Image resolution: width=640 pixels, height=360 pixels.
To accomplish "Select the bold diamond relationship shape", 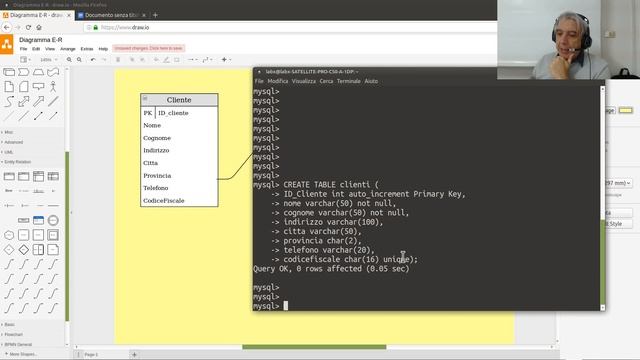I will pos(24,250).
